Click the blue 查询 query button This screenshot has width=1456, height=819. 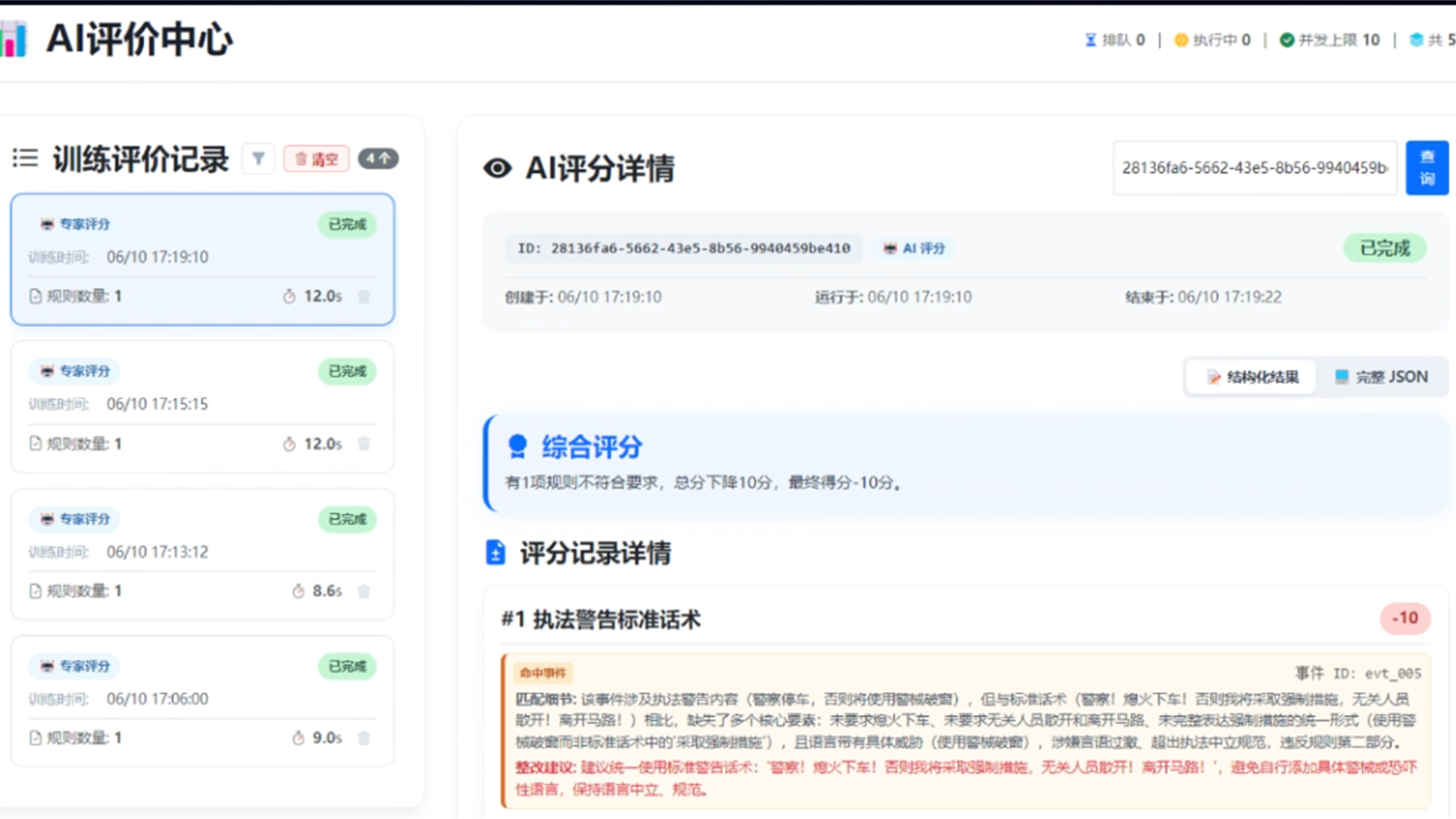[x=1427, y=167]
